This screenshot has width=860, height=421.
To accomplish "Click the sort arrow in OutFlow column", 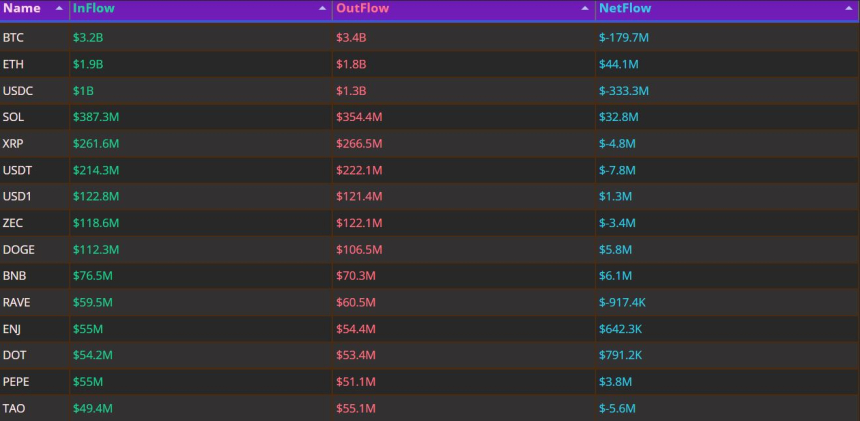I will tap(585, 8).
